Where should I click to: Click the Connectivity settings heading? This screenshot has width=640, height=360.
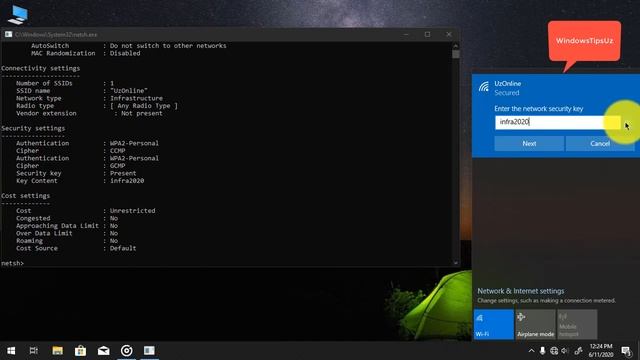40,68
